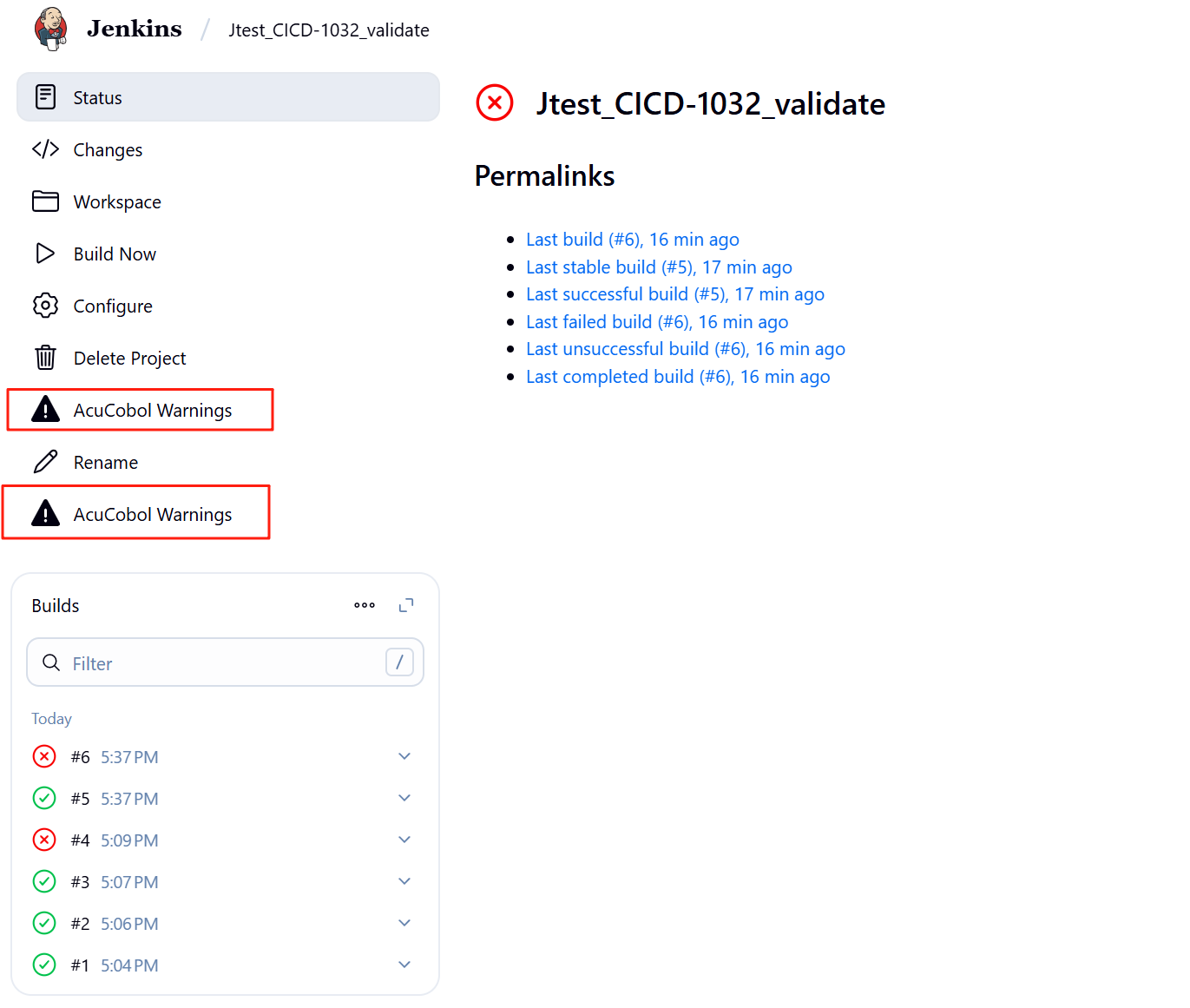Click the success status icon for build #5

point(44,798)
